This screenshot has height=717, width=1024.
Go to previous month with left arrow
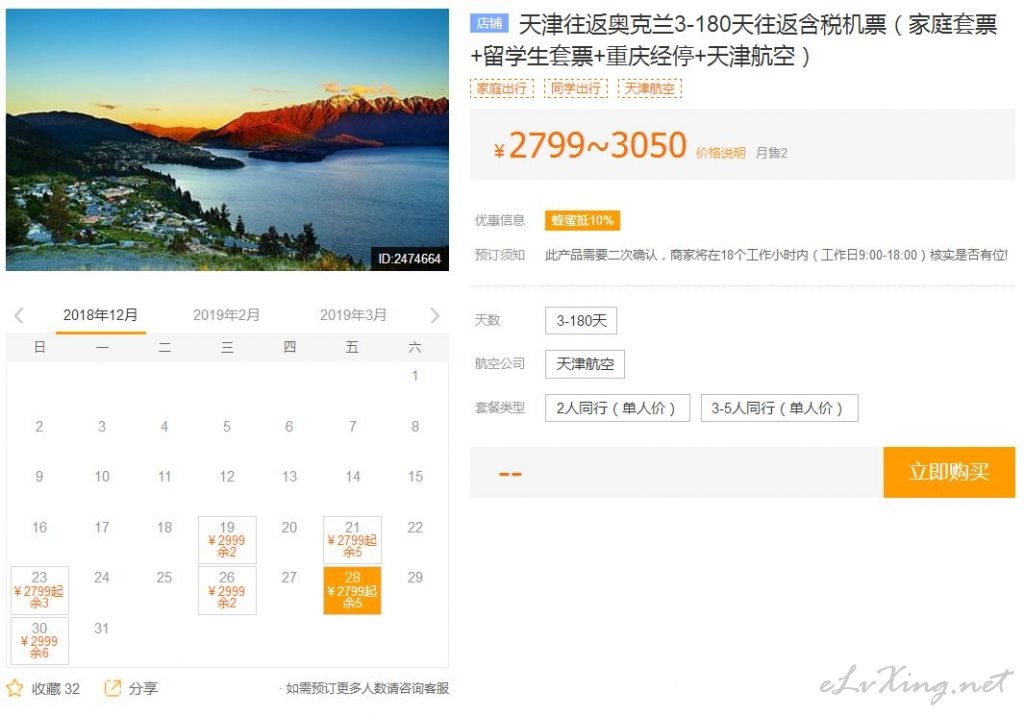point(19,315)
